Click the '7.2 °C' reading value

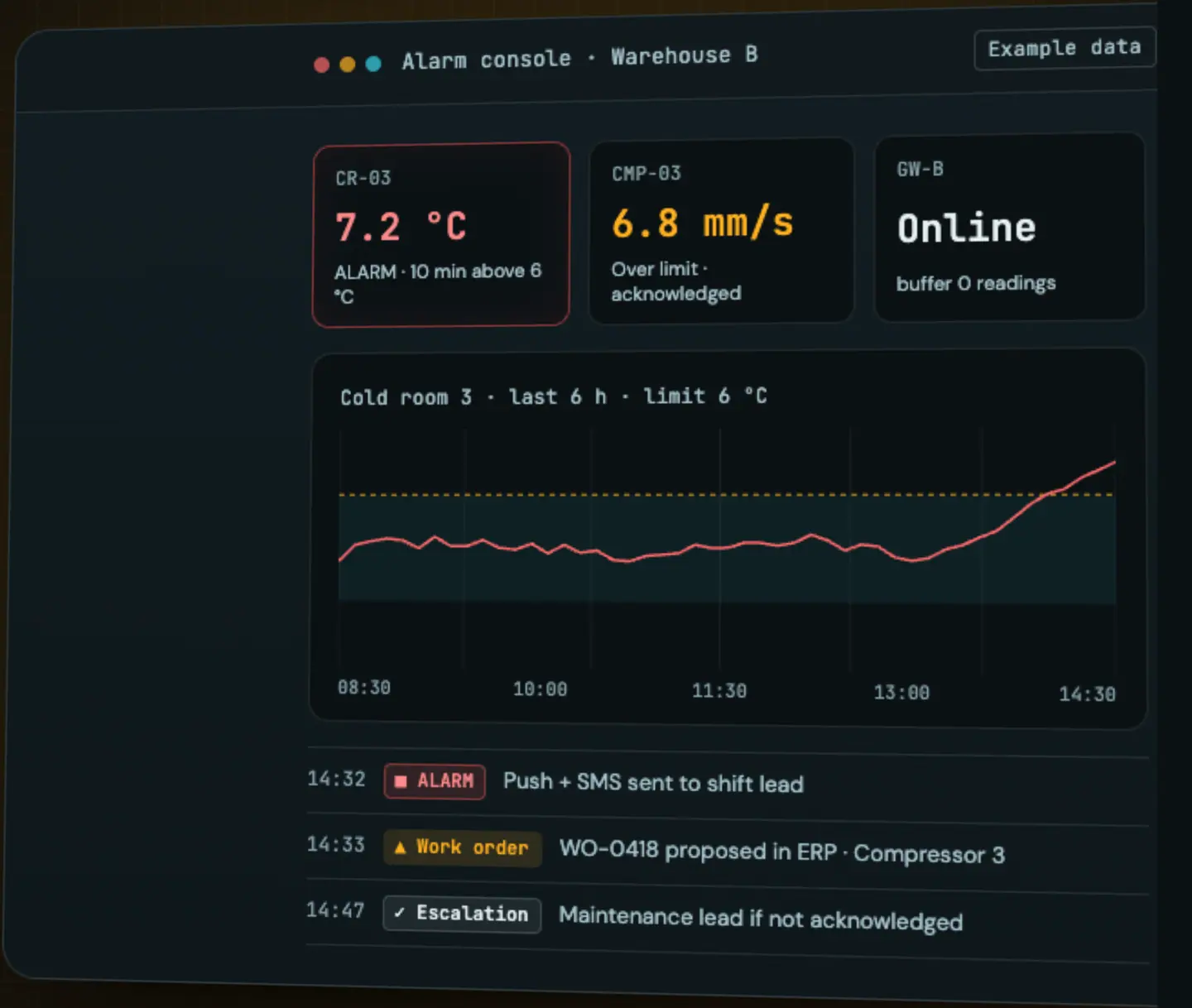[401, 227]
